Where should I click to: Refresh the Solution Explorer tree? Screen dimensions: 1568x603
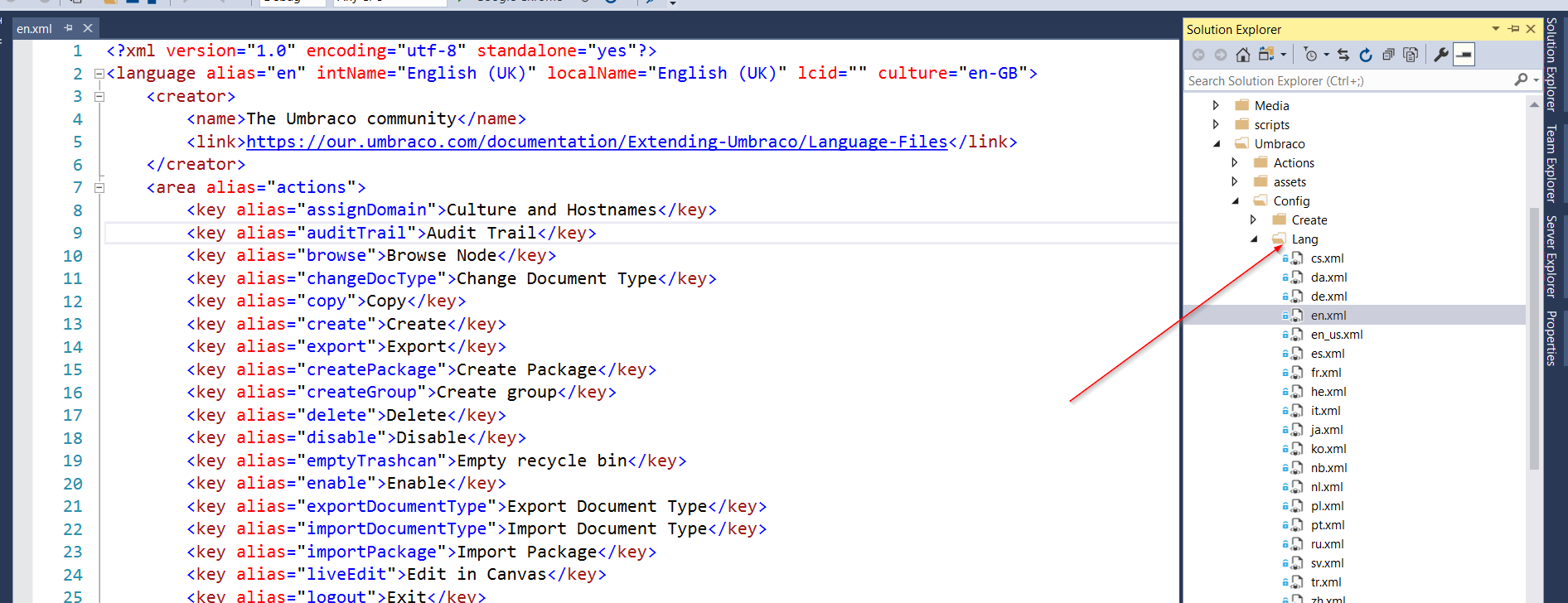pos(1366,55)
